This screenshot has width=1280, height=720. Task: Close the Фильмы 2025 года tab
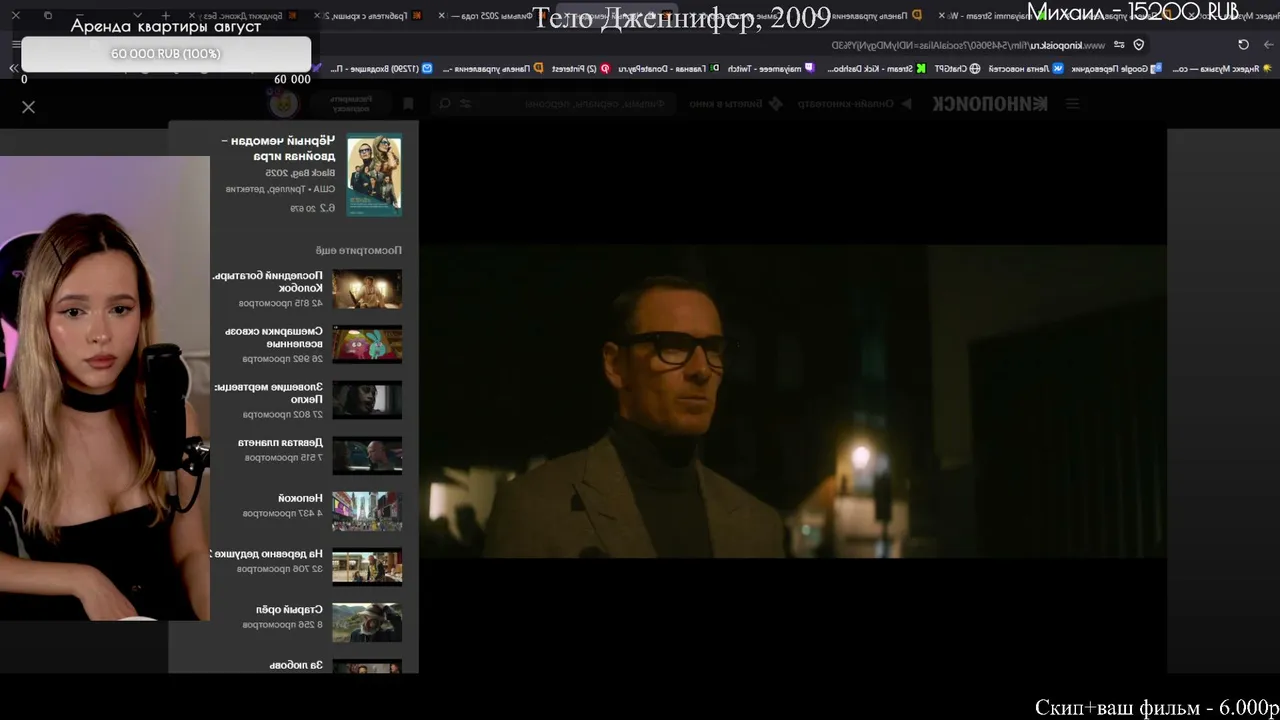[x=443, y=16]
